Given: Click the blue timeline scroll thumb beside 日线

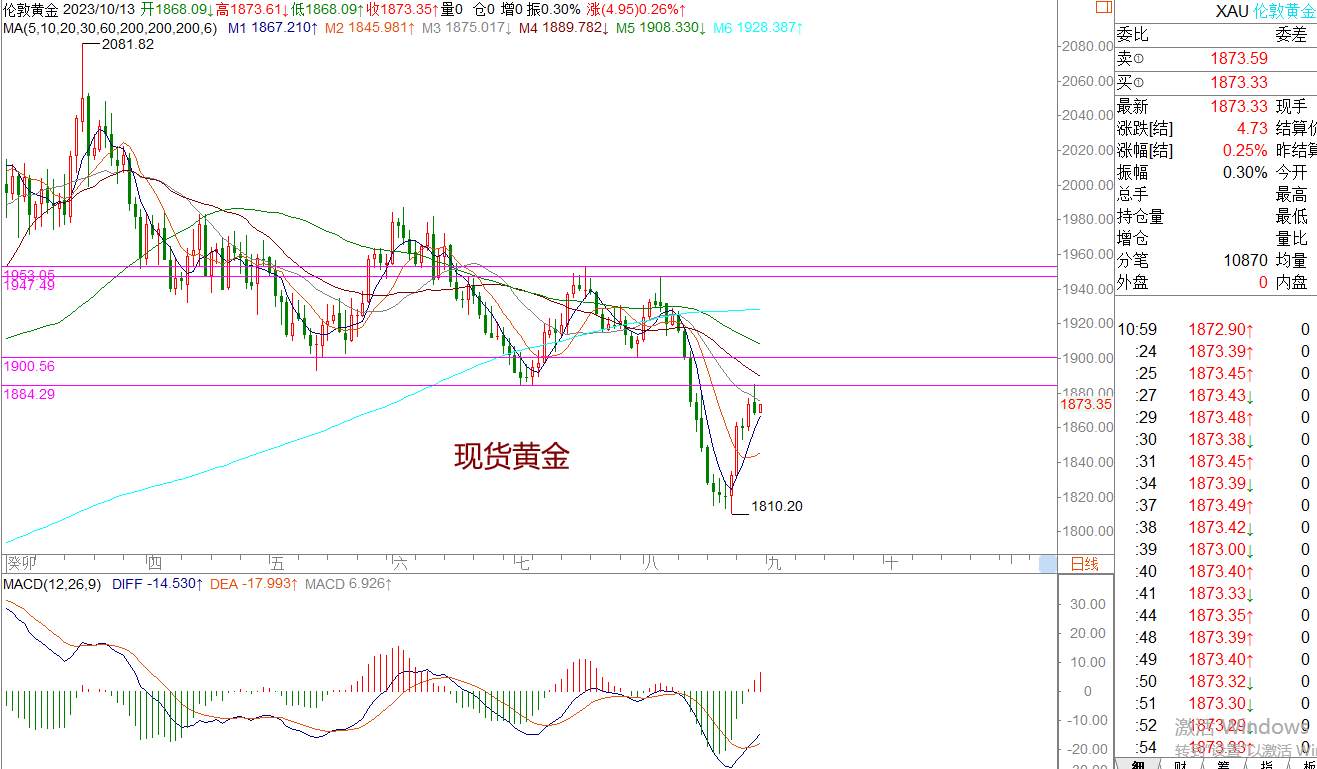Looking at the screenshot, I should [1047, 564].
